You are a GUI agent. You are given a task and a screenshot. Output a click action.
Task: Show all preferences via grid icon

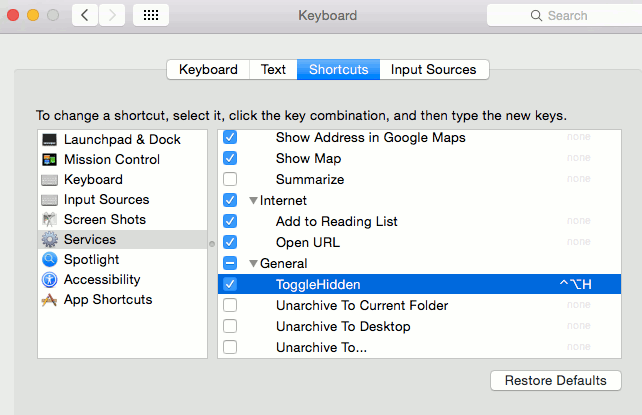click(151, 15)
